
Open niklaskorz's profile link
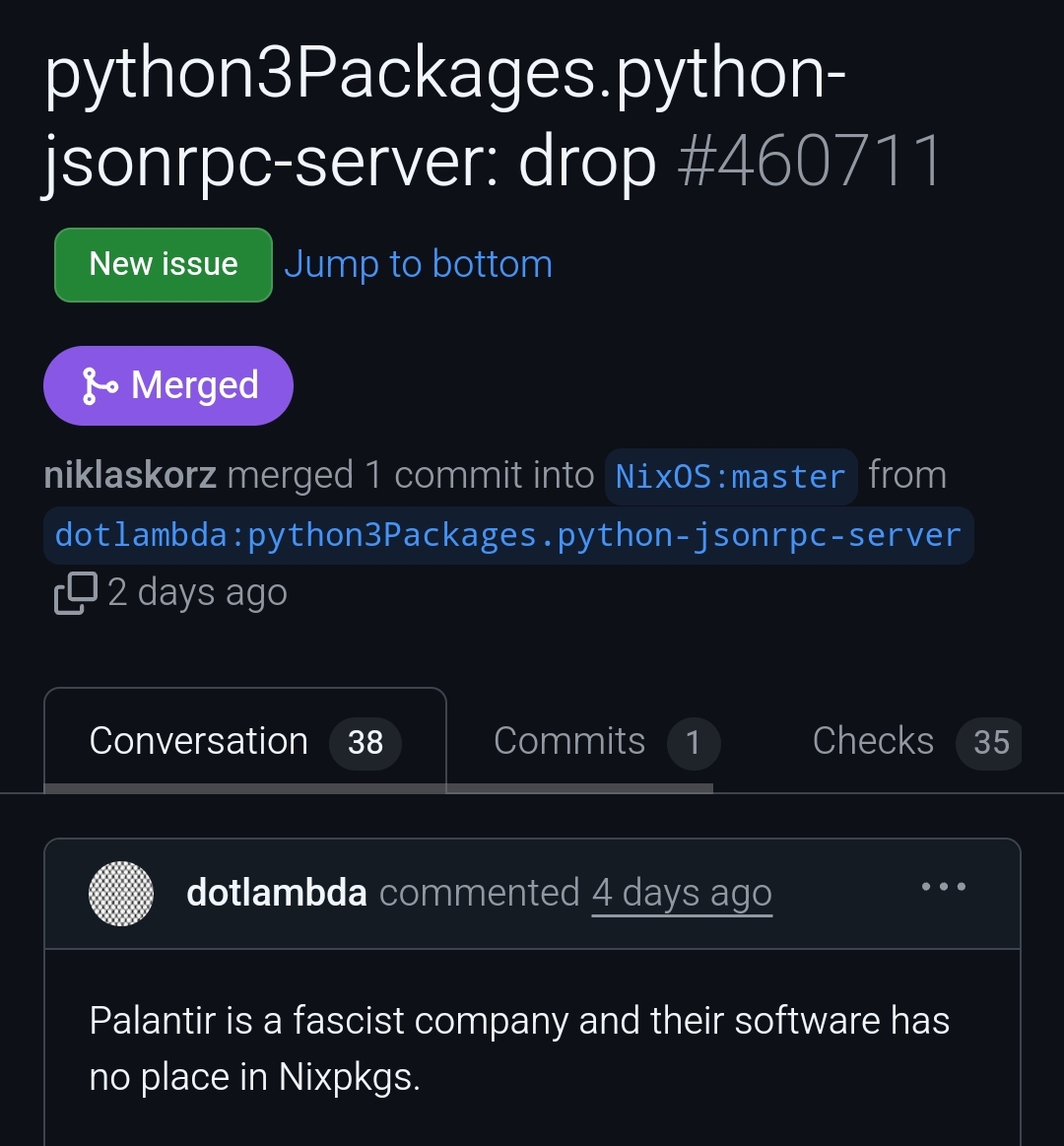(x=130, y=475)
